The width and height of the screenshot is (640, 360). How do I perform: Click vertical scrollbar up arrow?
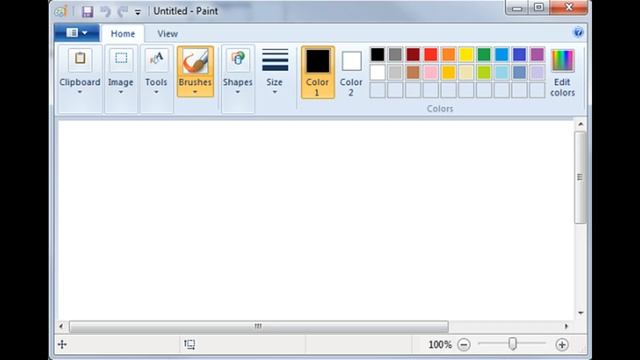pyautogui.click(x=580, y=124)
